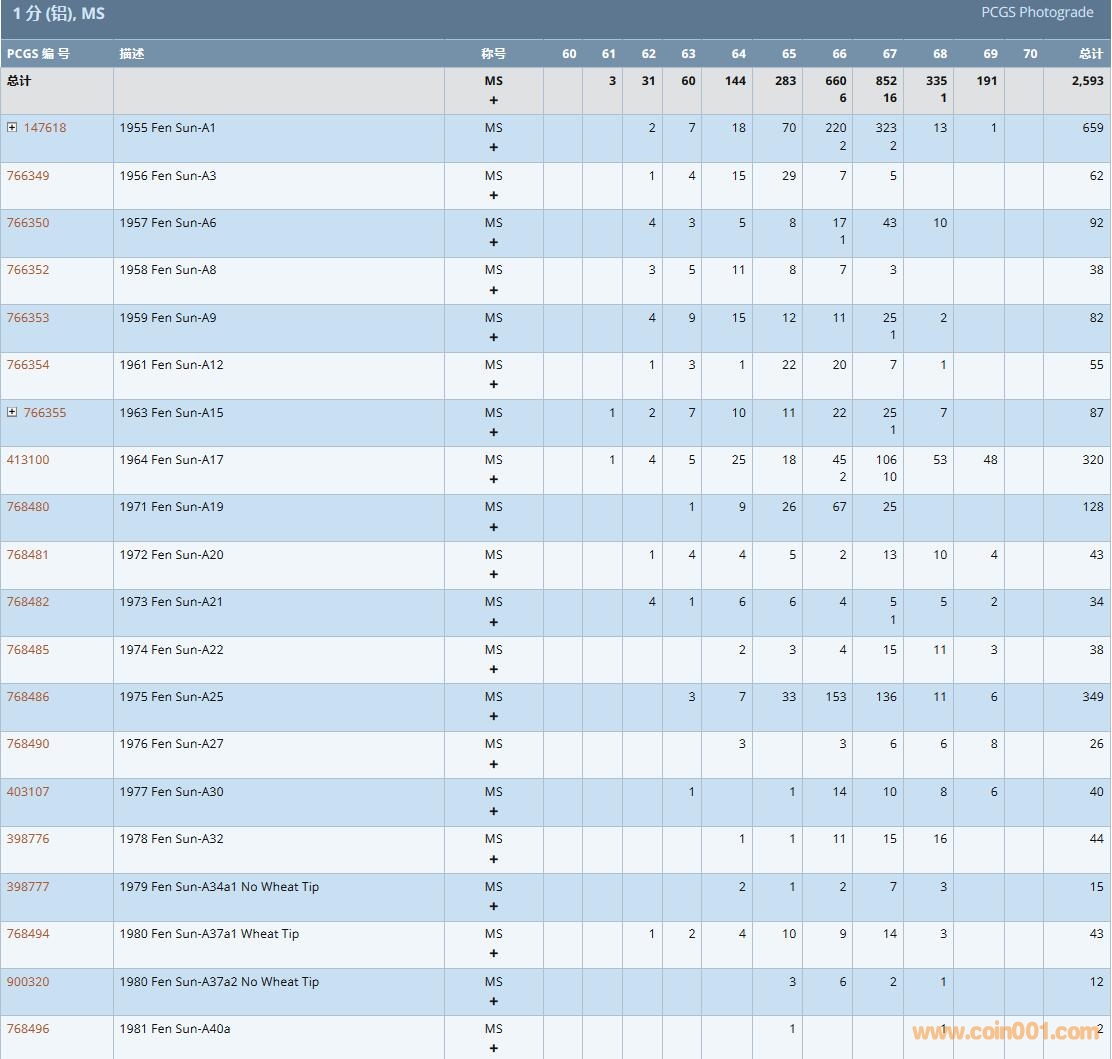Image resolution: width=1112 pixels, height=1059 pixels.
Task: Click the 总计 column header
Action: coord(1090,54)
